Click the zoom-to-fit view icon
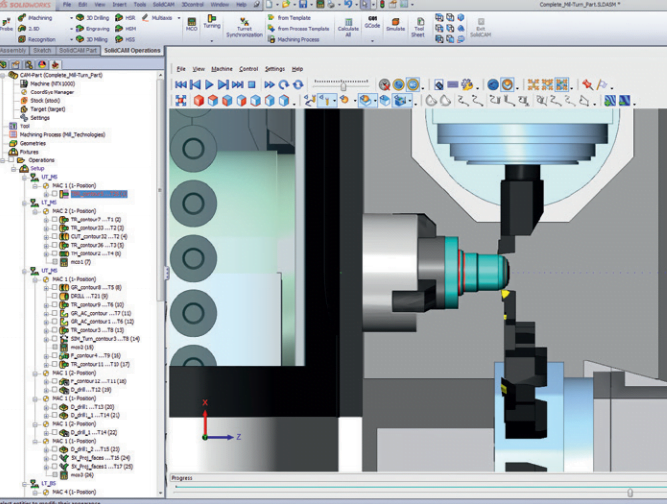Viewport: 667px width, 504px height. (181, 101)
